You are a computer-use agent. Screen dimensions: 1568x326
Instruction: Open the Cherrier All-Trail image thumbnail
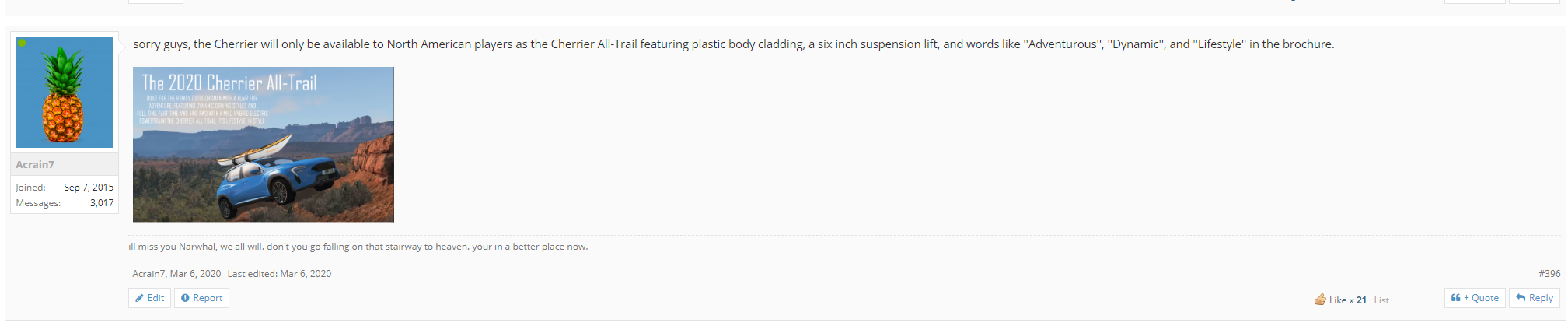pyautogui.click(x=264, y=145)
